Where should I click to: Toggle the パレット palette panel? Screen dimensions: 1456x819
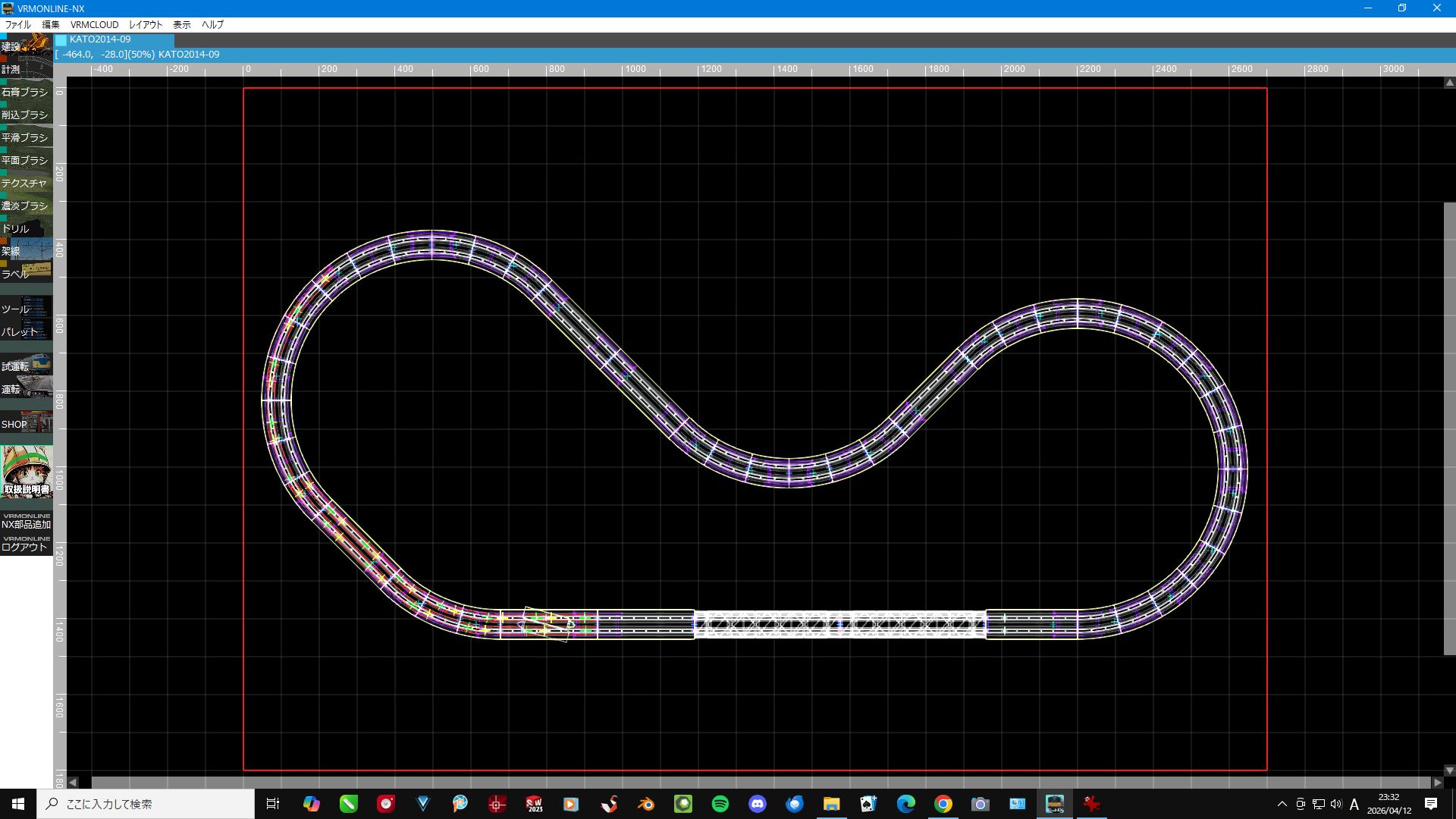(x=27, y=330)
